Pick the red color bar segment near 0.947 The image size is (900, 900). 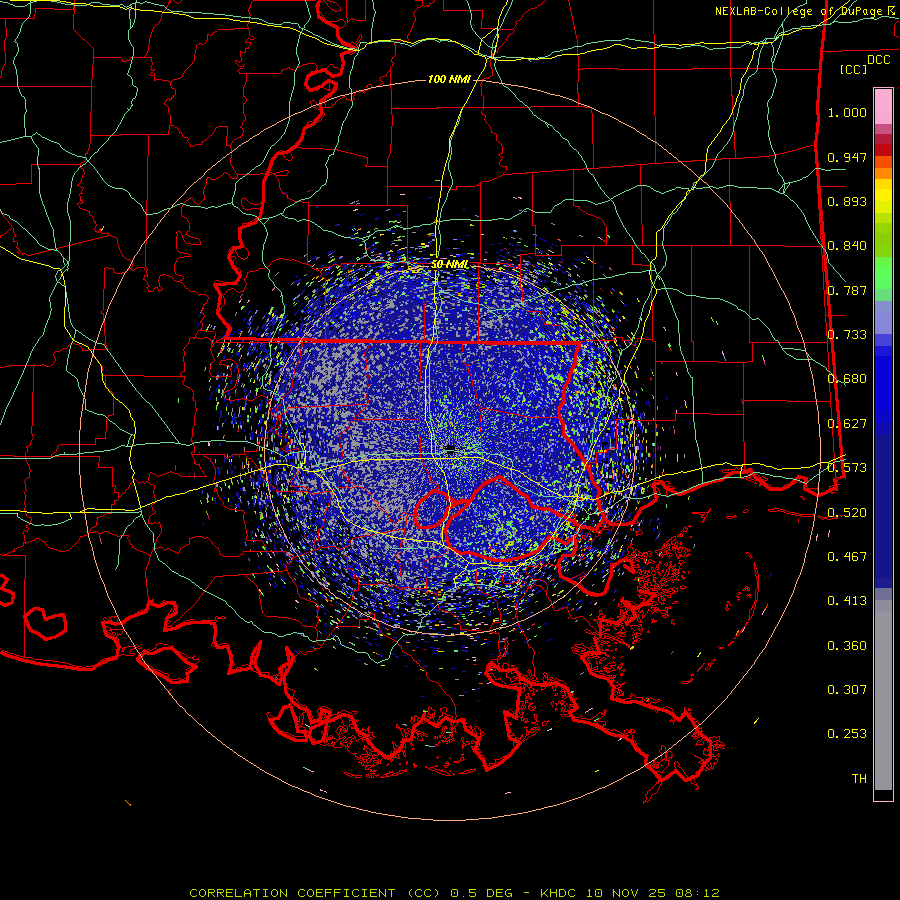pyautogui.click(x=883, y=149)
